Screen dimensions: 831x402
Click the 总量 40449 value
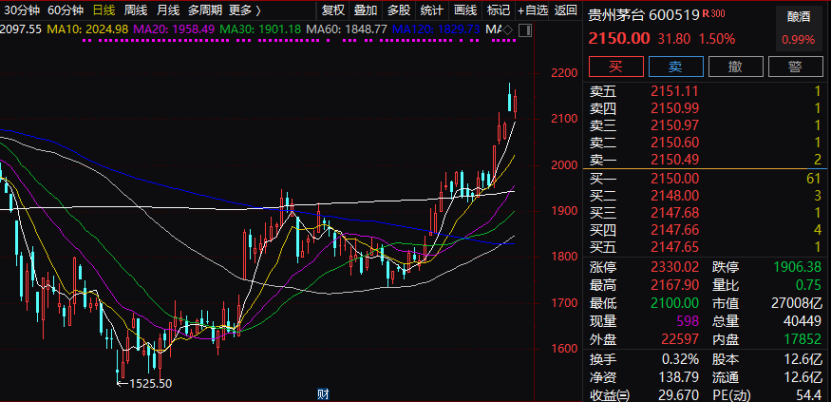[802, 321]
